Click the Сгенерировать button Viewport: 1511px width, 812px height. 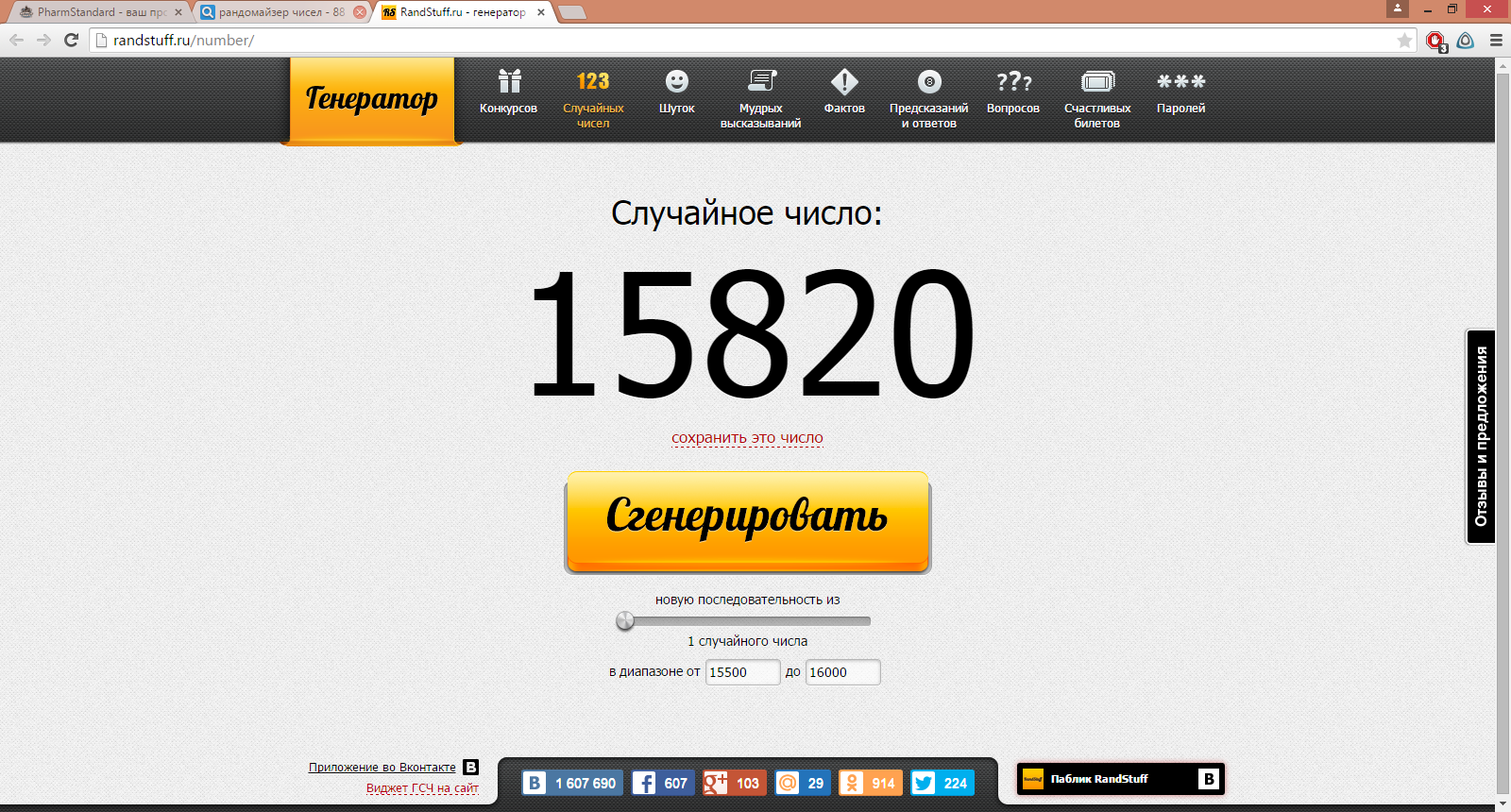tap(747, 520)
